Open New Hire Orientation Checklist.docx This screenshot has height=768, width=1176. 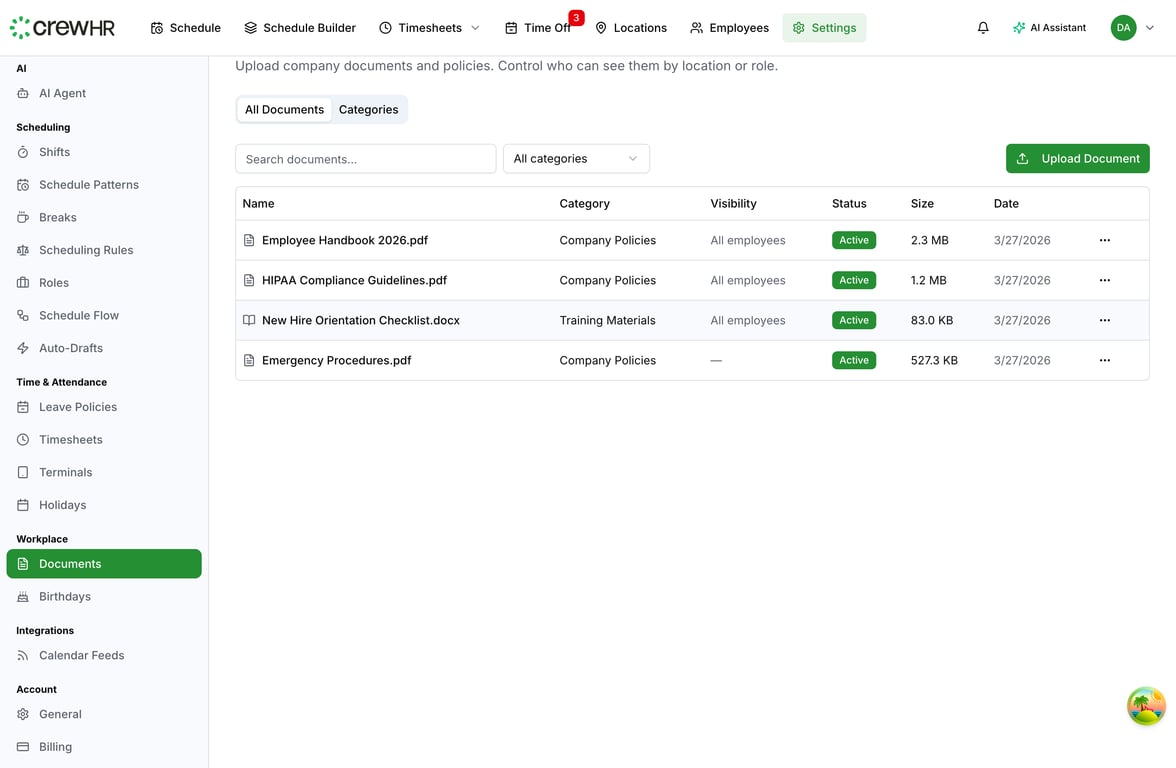click(x=360, y=320)
